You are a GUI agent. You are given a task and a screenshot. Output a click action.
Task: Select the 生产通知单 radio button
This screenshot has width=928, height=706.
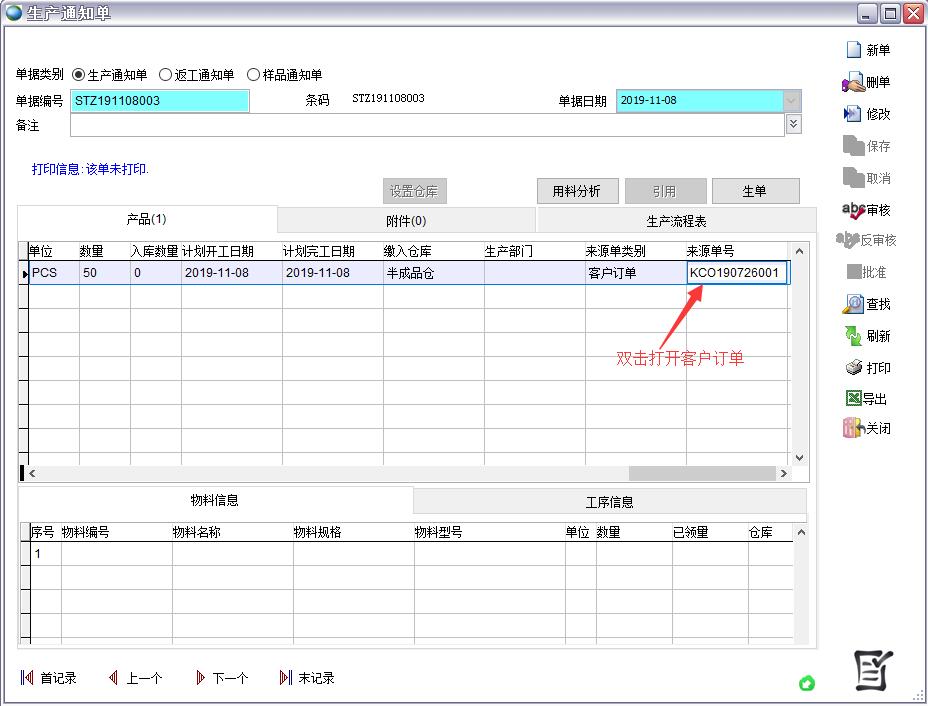pos(79,75)
